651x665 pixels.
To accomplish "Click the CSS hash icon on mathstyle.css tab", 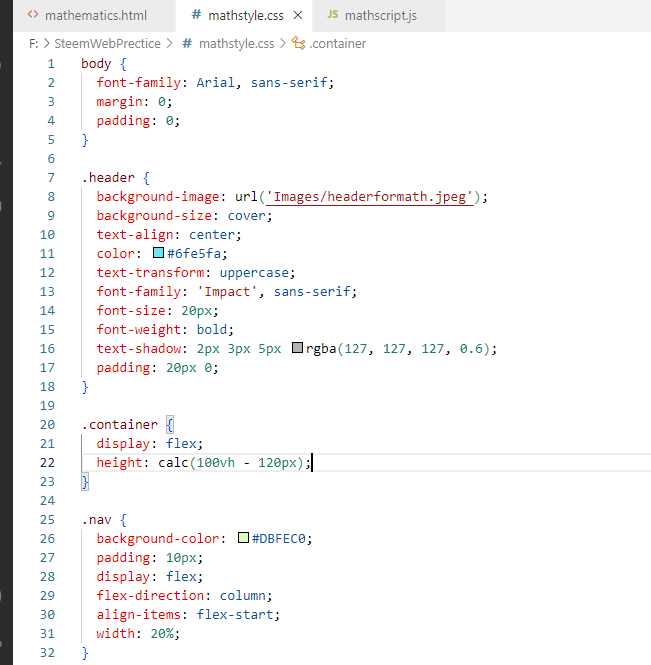I will (x=196, y=15).
